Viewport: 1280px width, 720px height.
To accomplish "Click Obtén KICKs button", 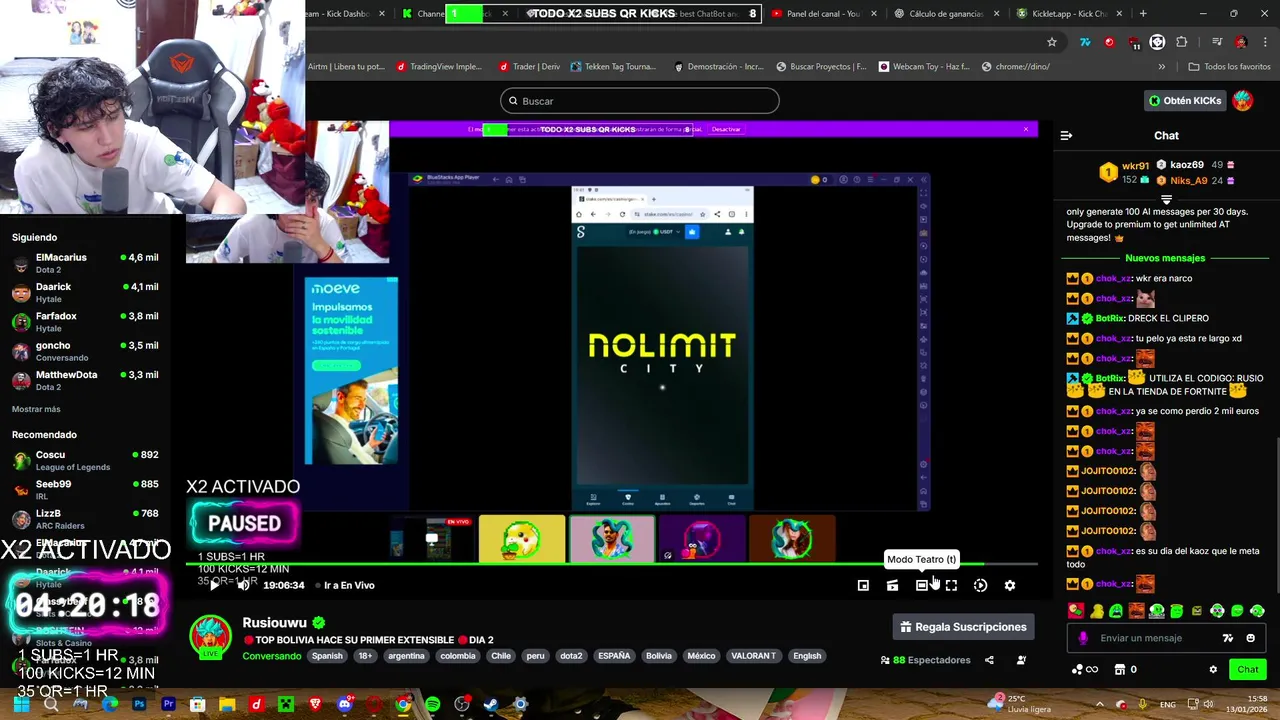I will [1185, 100].
